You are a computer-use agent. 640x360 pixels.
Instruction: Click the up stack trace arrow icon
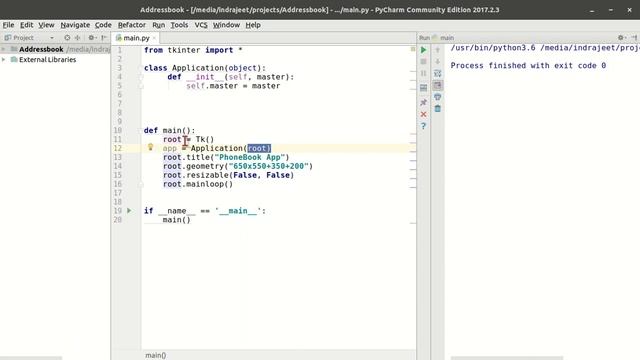[x=438, y=50]
